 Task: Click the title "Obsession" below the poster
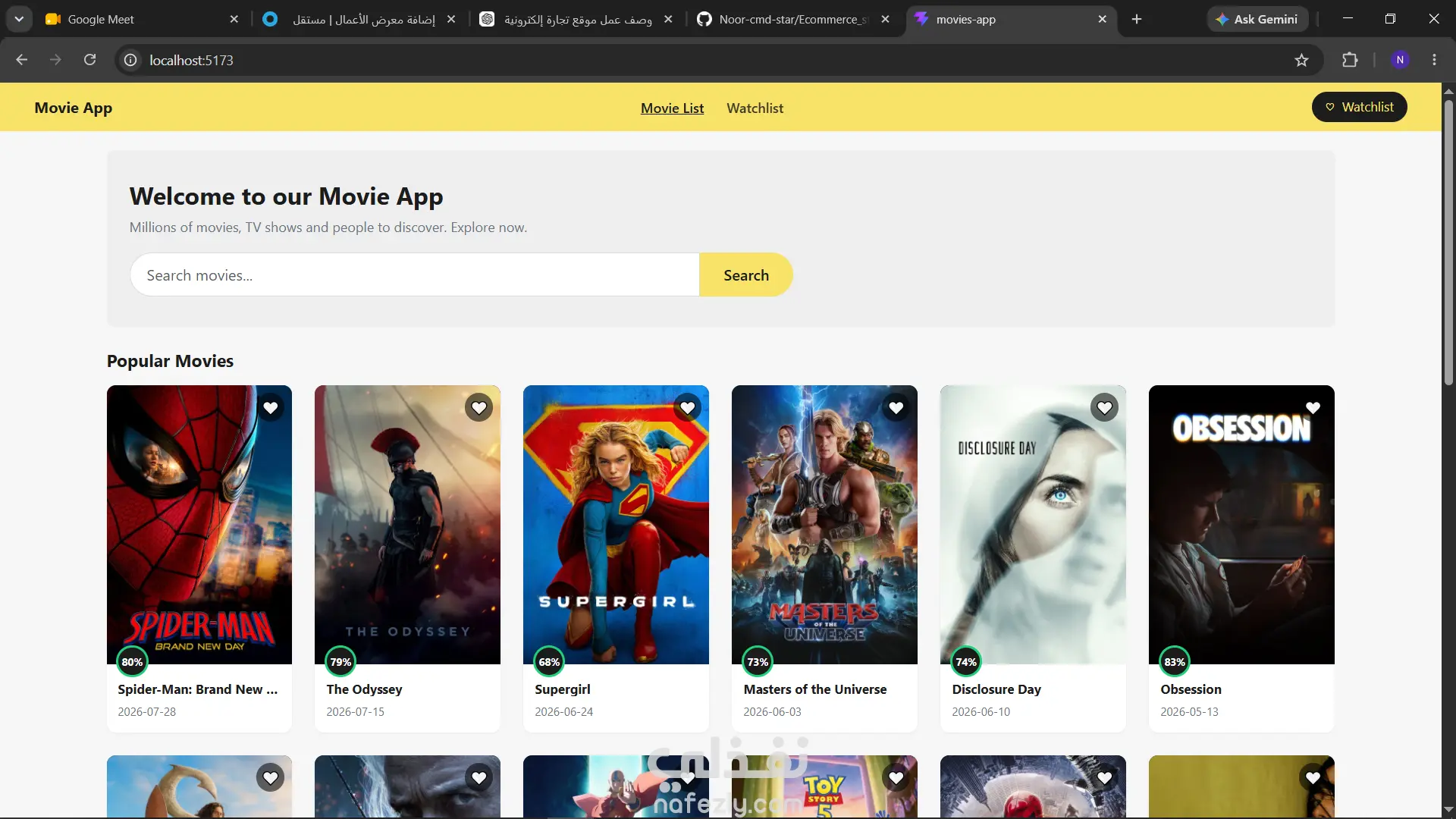(1191, 689)
